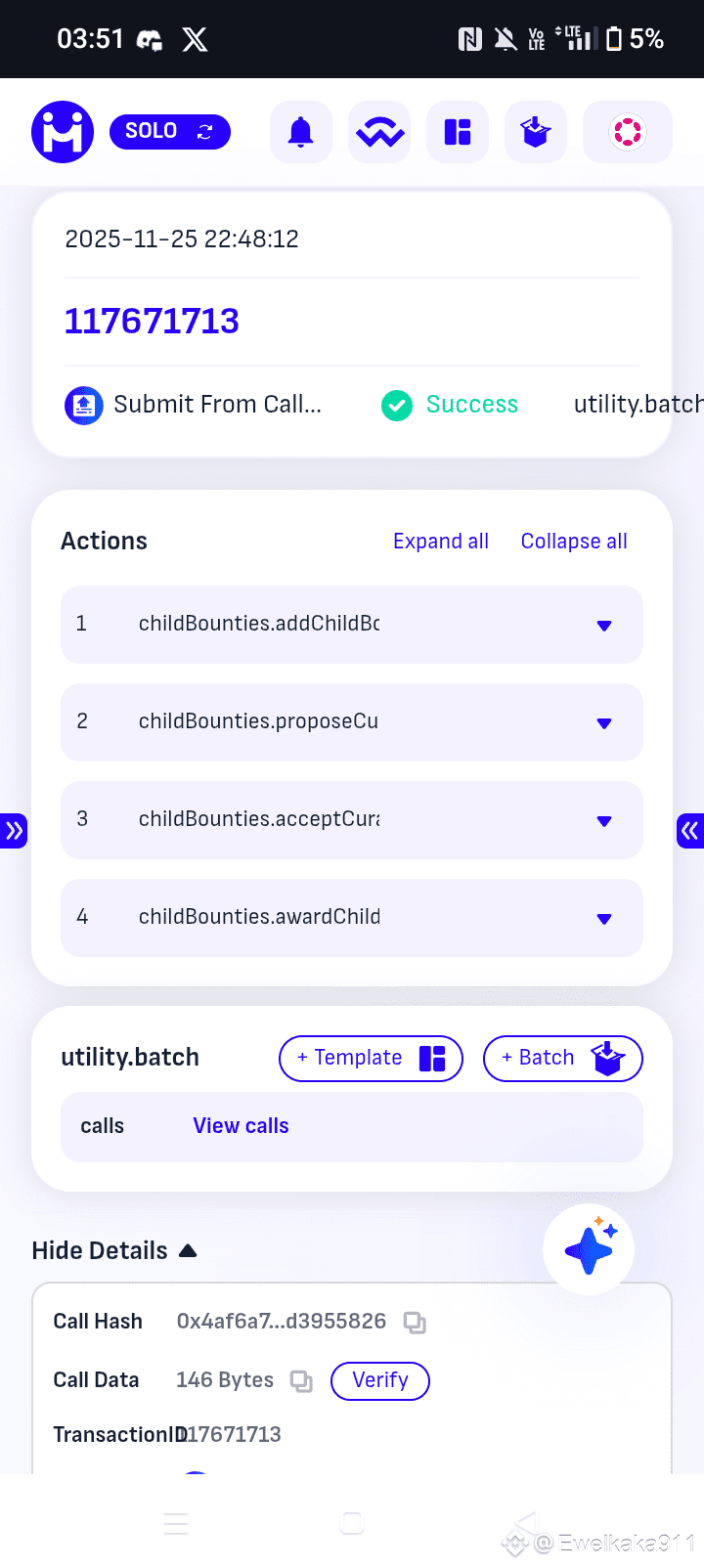
Task: Copy the Call Hash value
Action: [415, 1323]
